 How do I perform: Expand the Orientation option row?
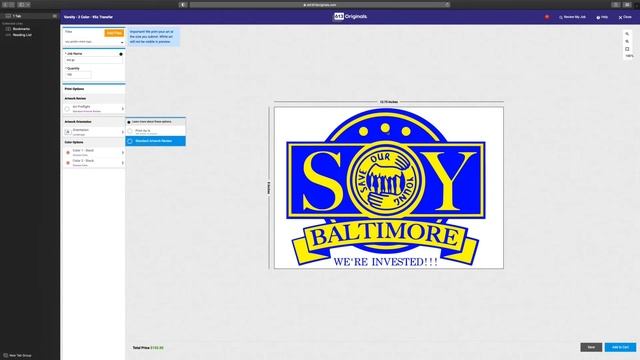click(94, 132)
